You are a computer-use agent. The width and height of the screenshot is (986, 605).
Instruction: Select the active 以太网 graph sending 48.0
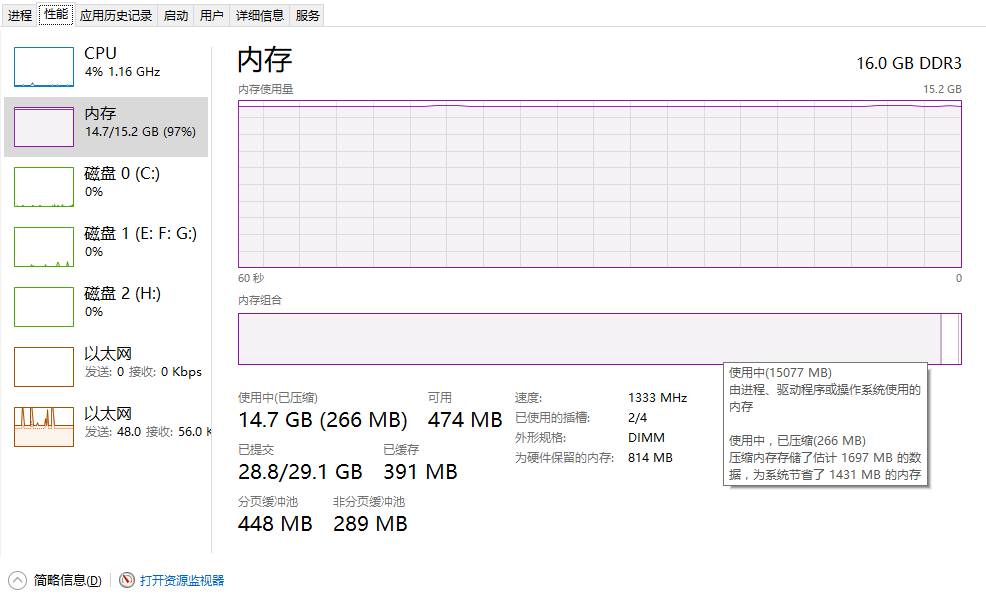[x=44, y=427]
